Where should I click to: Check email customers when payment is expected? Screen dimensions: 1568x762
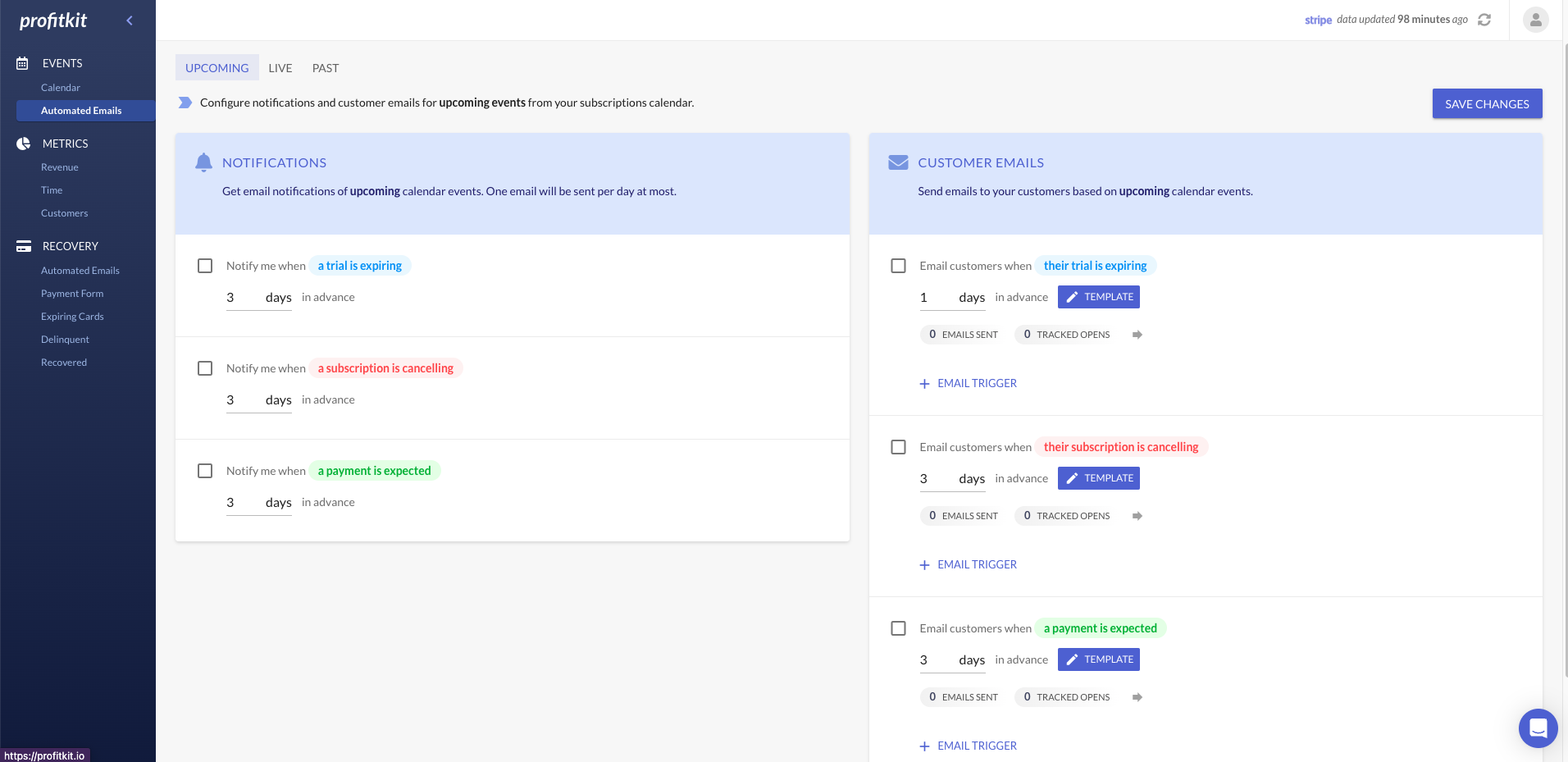[899, 628]
